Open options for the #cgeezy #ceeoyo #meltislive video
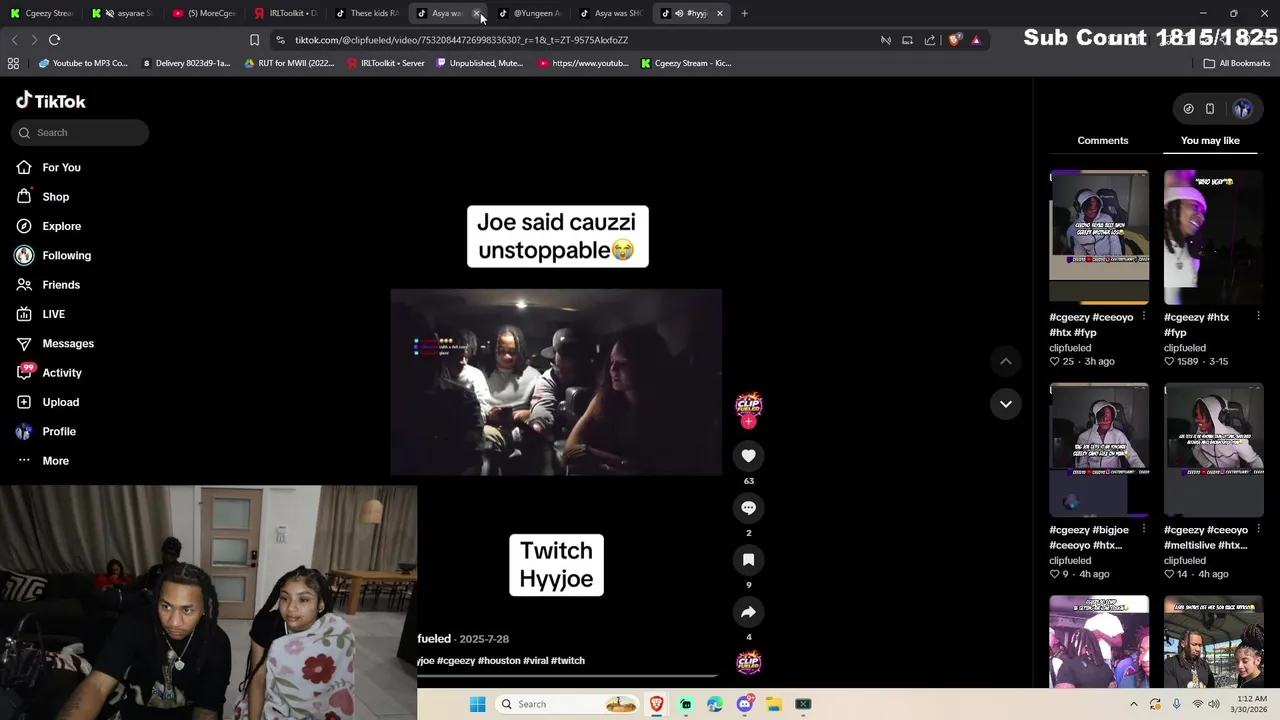 1258,530
